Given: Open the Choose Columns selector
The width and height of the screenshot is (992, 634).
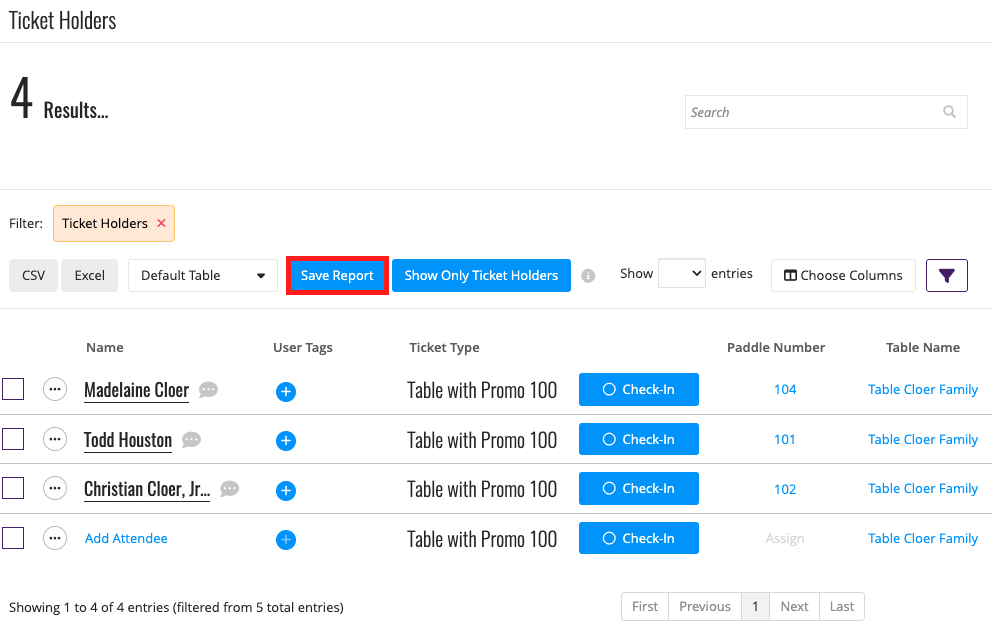Looking at the screenshot, I should click(843, 275).
